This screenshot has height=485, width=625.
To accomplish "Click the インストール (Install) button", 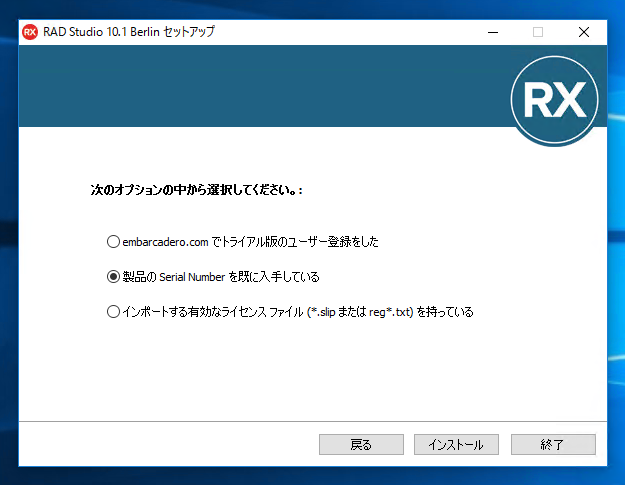I will (x=456, y=444).
